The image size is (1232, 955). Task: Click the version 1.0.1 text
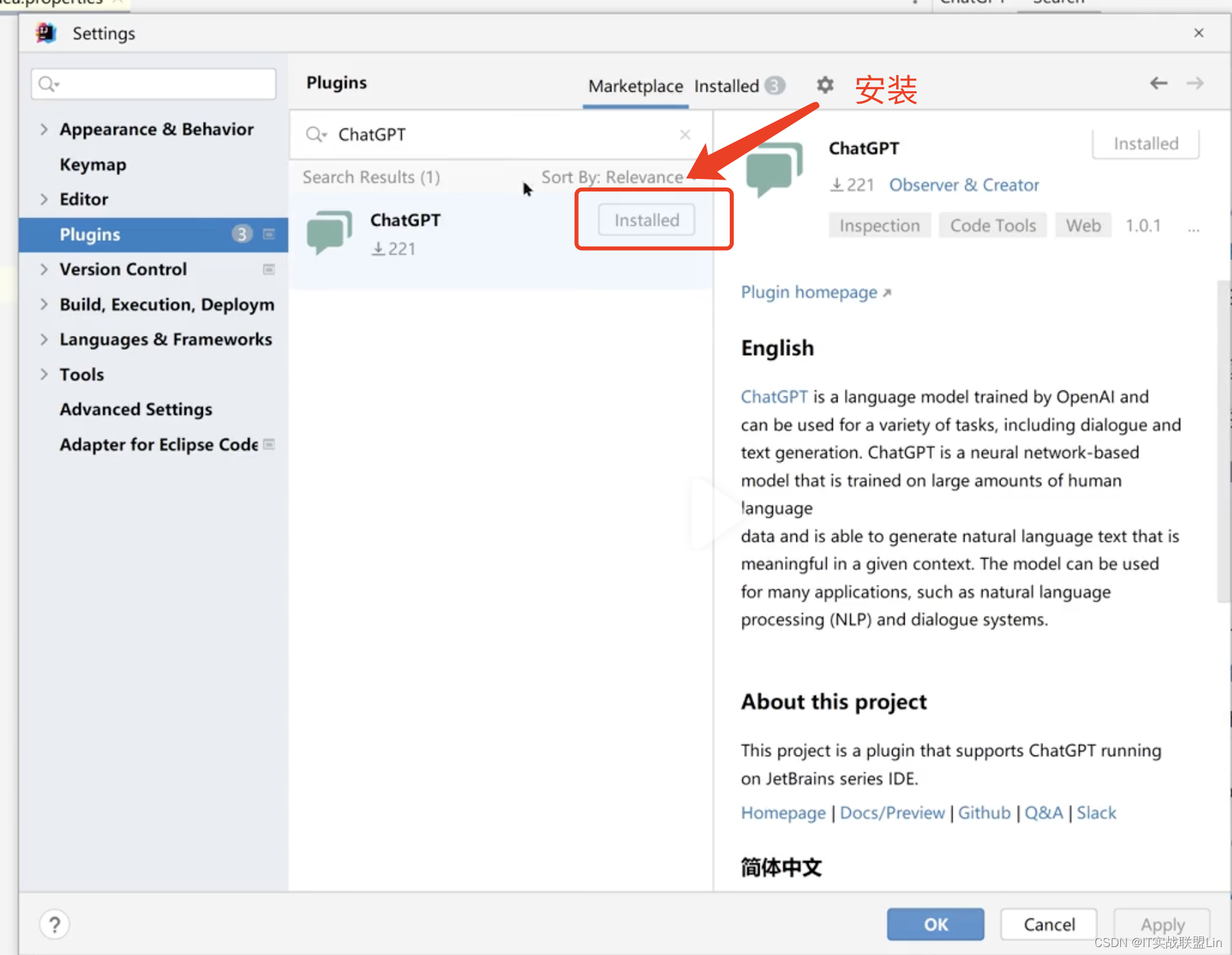[1143, 225]
